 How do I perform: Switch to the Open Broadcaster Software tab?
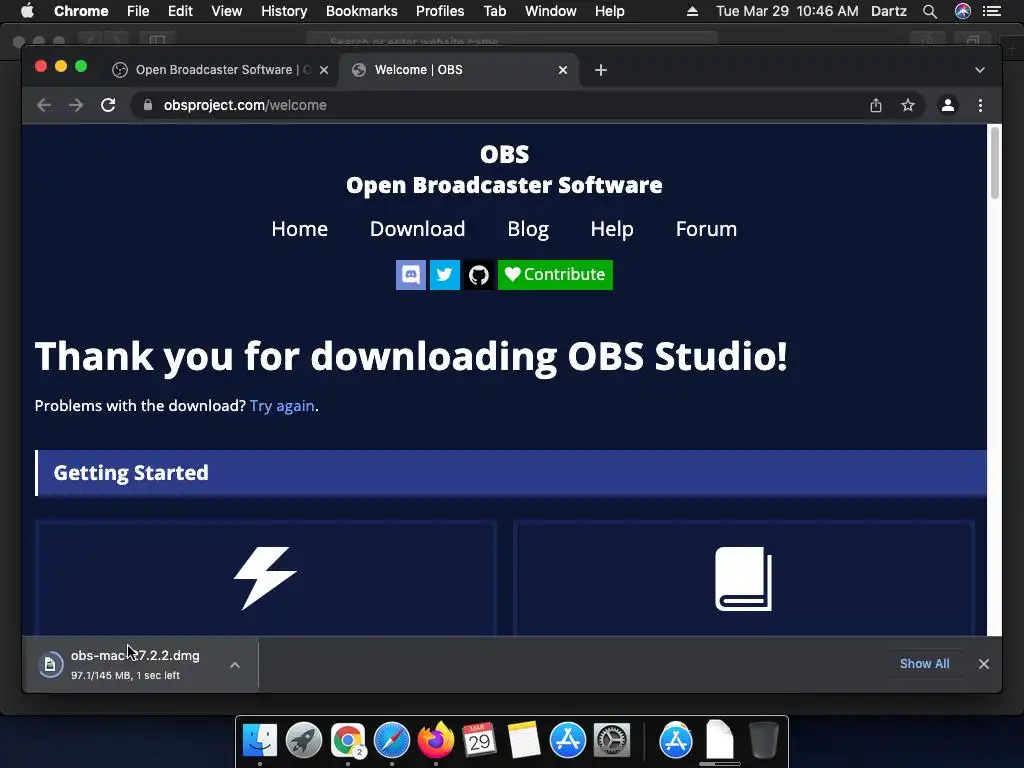click(x=220, y=70)
